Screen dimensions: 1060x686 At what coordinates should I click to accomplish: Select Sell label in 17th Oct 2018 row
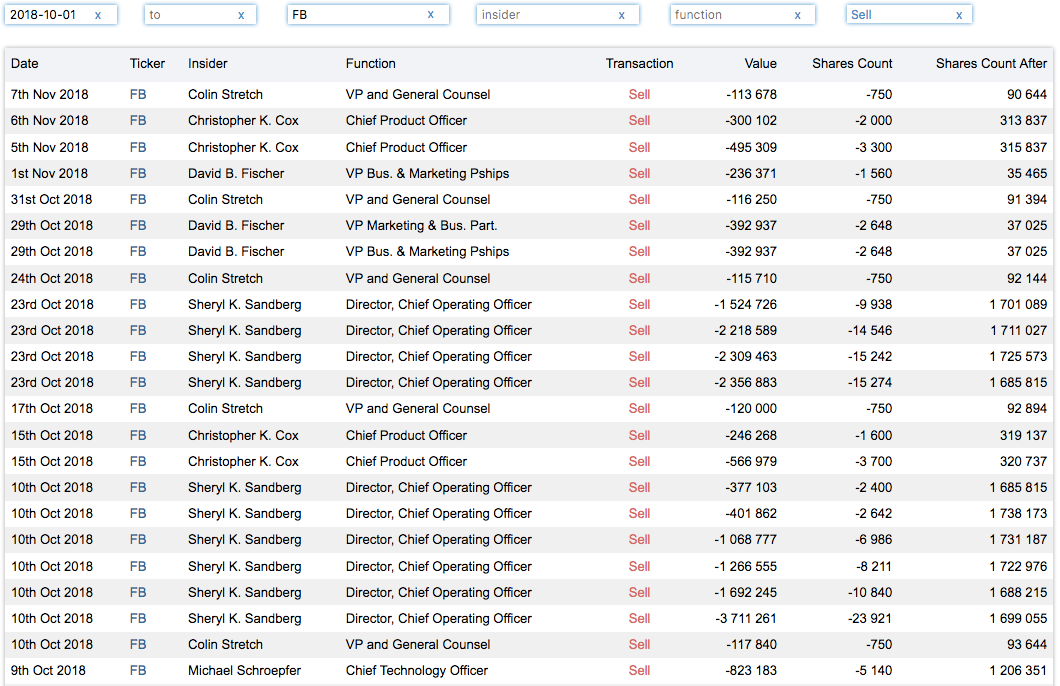click(639, 408)
